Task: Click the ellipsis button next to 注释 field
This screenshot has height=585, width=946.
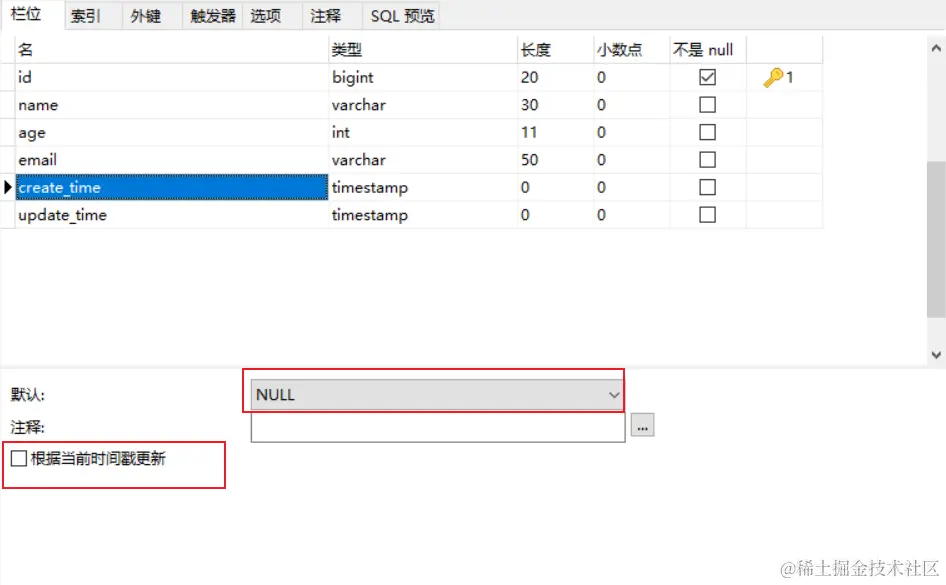Action: pyautogui.click(x=643, y=425)
